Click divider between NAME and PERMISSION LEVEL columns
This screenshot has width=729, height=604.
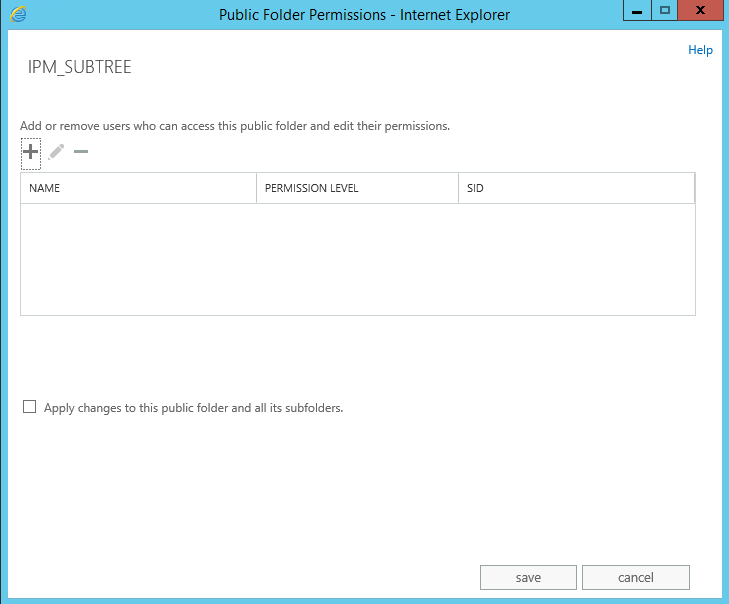coord(257,188)
